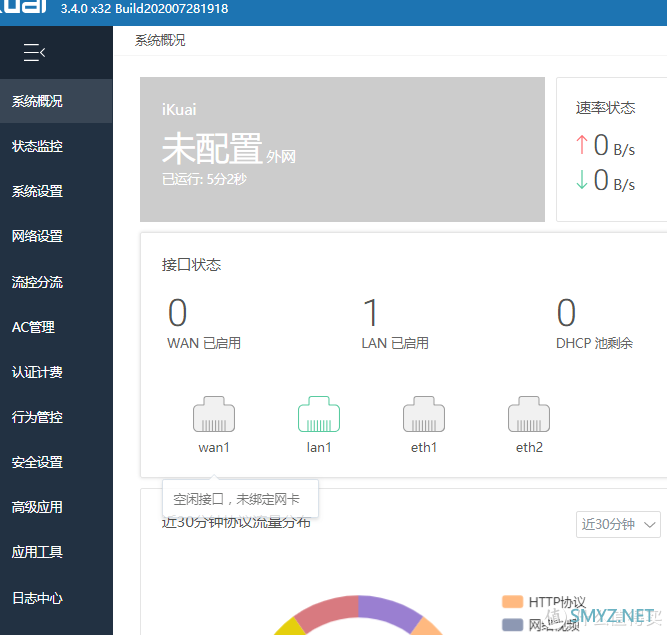Screen dimensions: 667x635
Task: Click the eth2 port icon
Action: (x=529, y=414)
